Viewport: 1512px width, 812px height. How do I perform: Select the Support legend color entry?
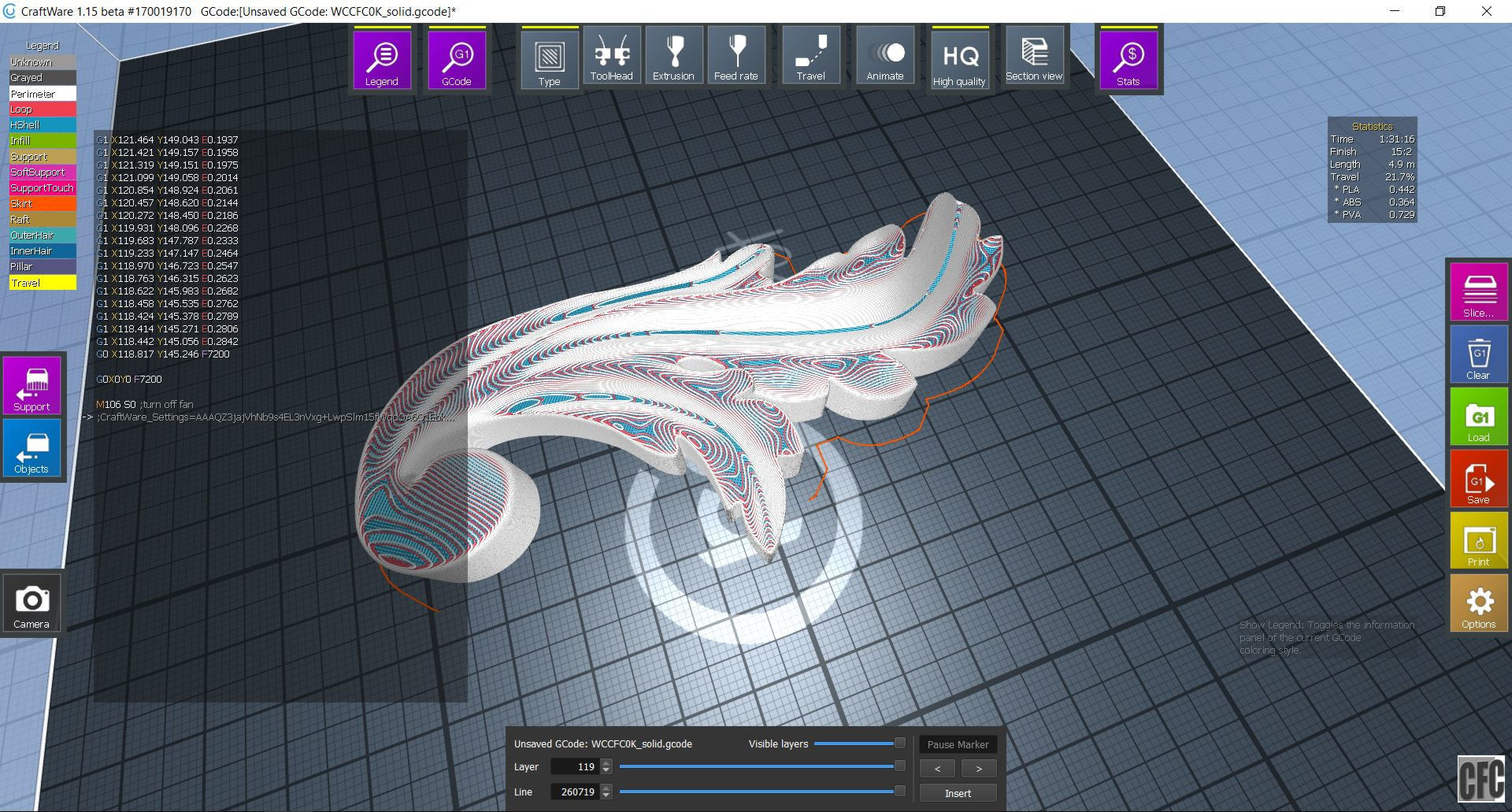click(x=43, y=157)
